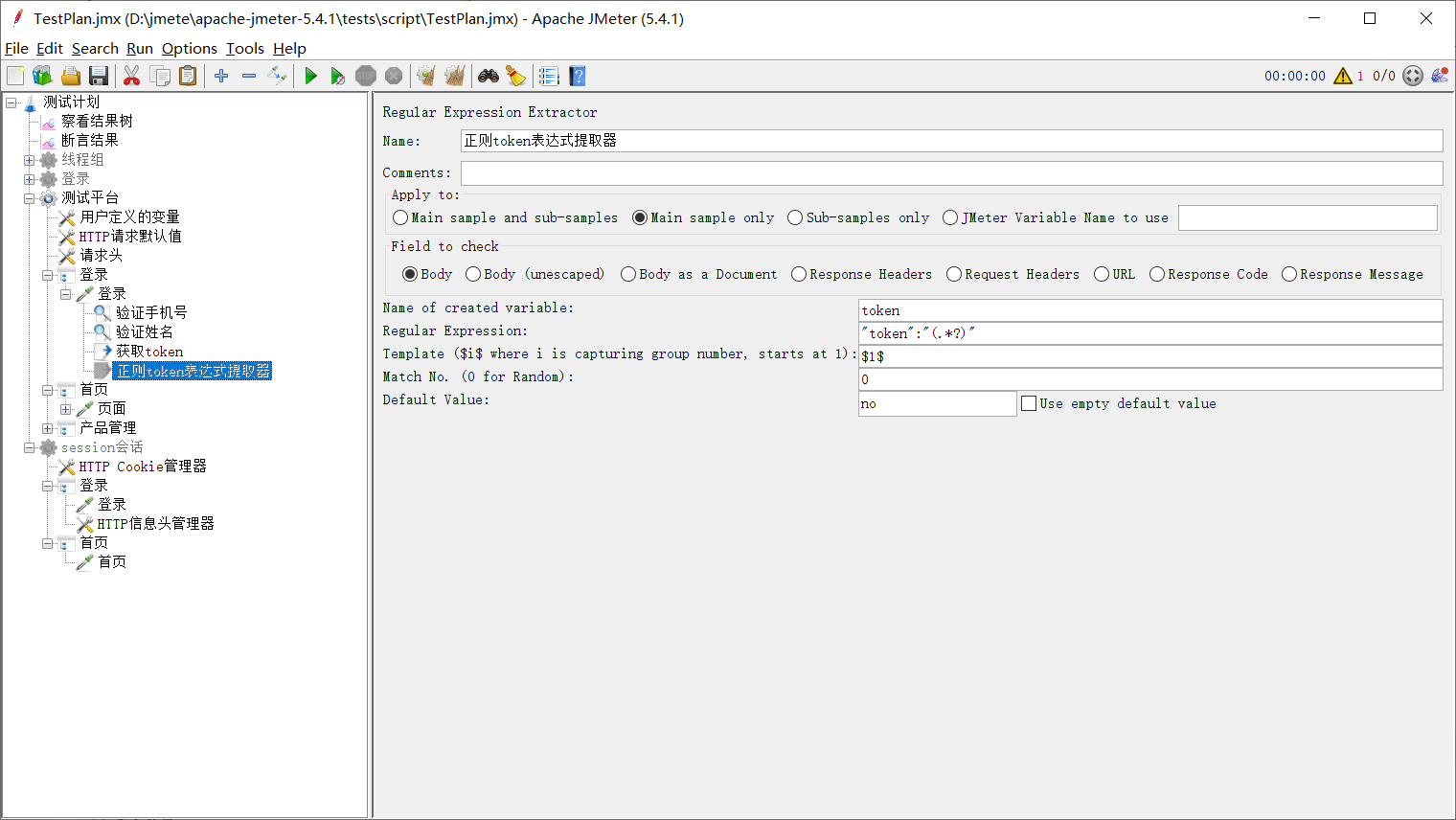Open the Tools menu
This screenshot has height=820, width=1456.
click(x=245, y=48)
